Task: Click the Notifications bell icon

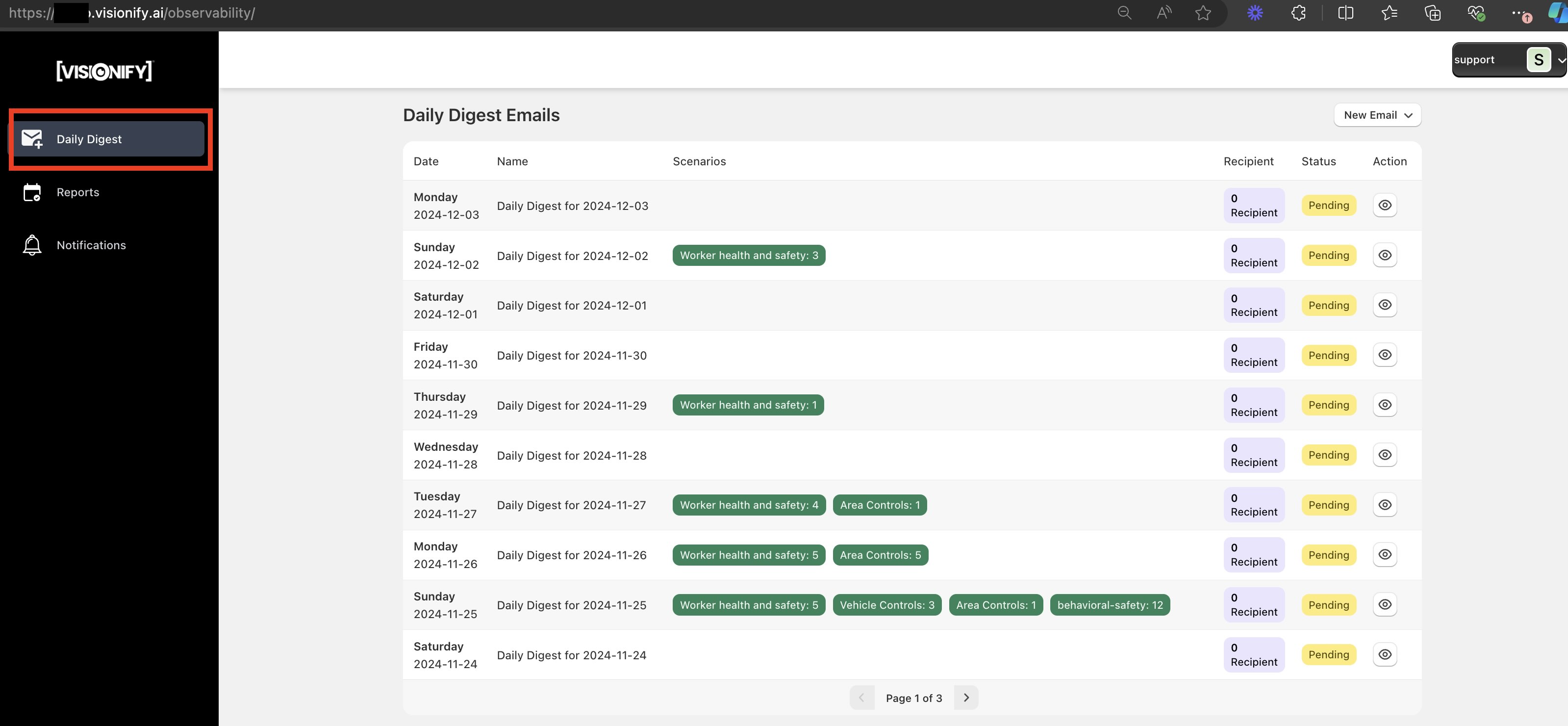Action: point(32,245)
